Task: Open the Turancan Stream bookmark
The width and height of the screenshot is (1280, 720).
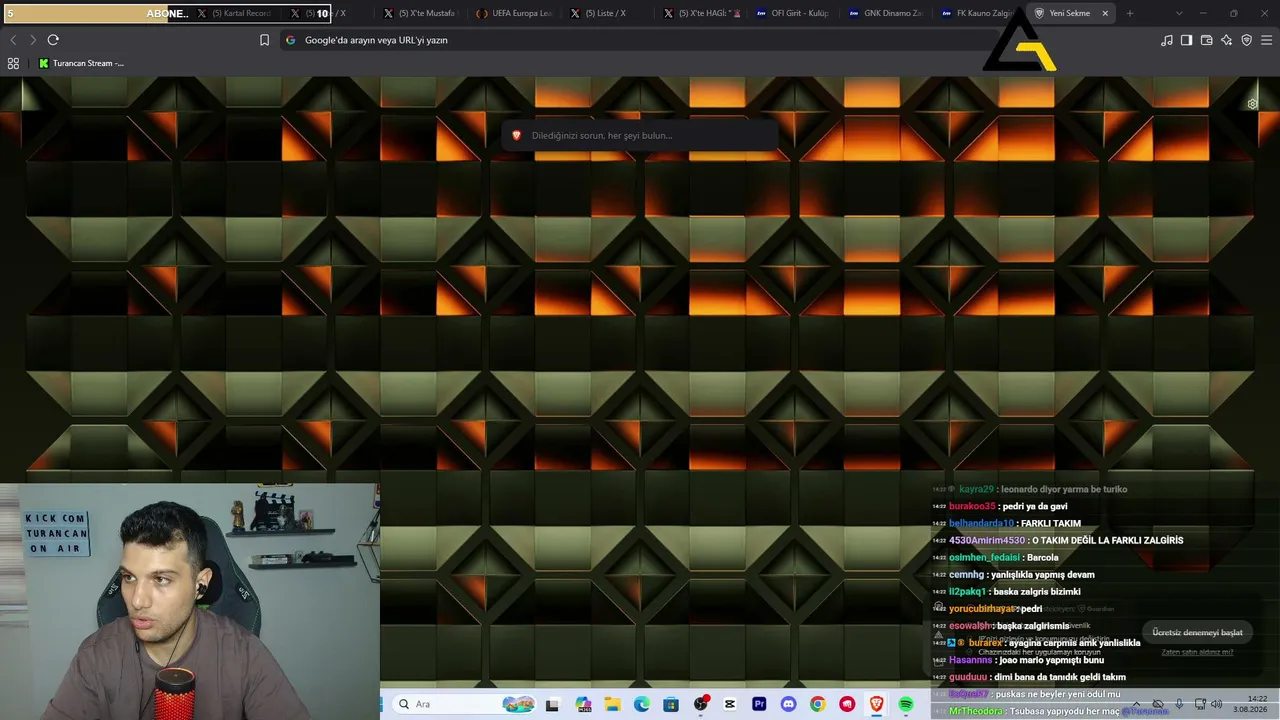Action: coord(82,63)
